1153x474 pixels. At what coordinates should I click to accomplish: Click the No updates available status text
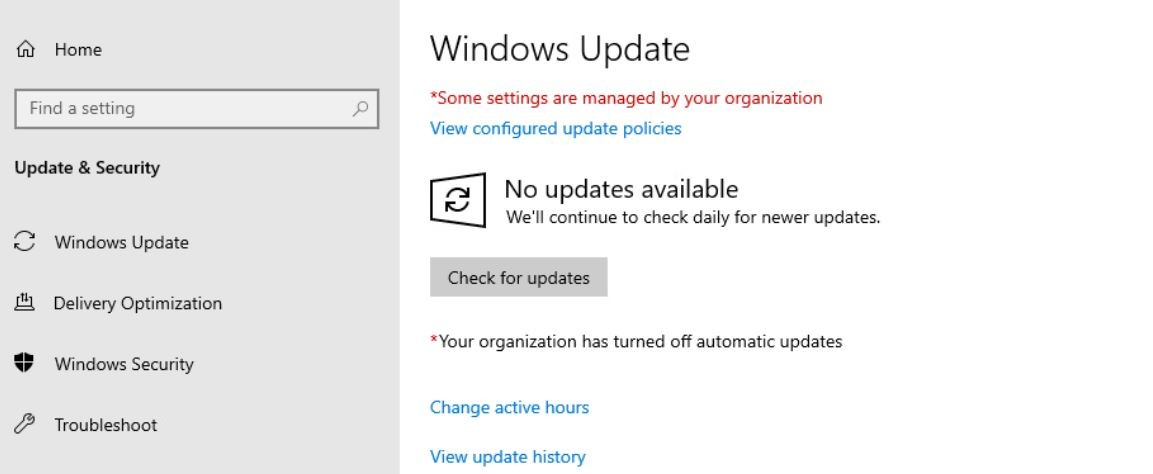(621, 190)
